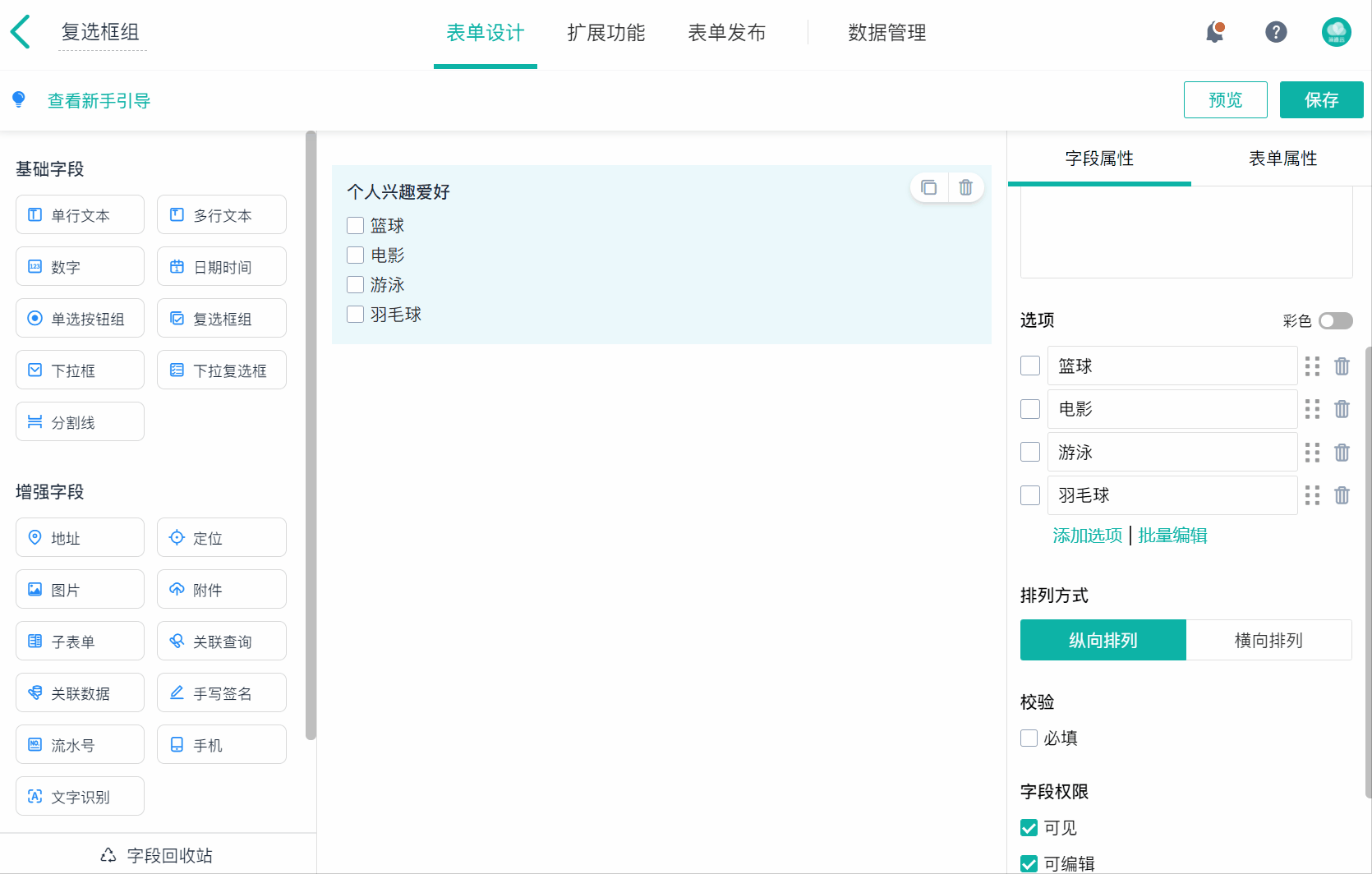
Task: Check the 必填 checkbox
Action: pyautogui.click(x=1029, y=738)
